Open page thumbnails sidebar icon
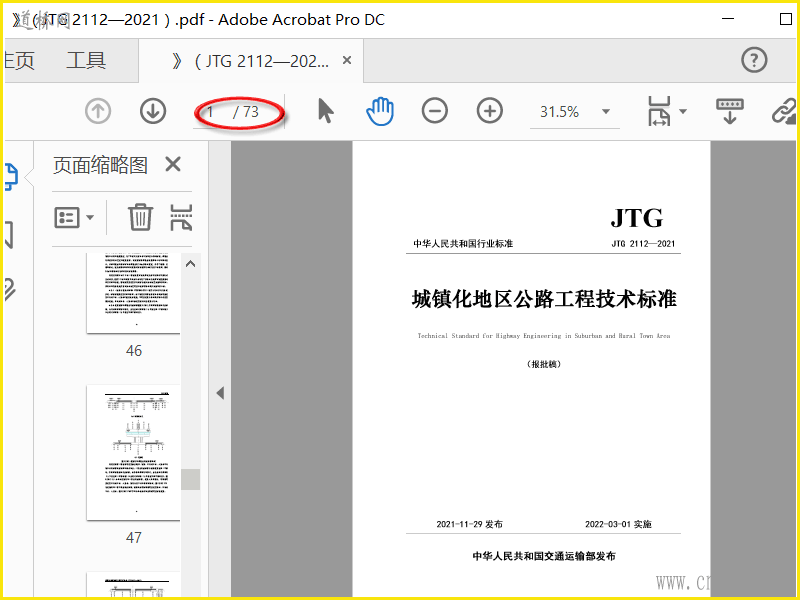The image size is (800, 600). (11, 177)
